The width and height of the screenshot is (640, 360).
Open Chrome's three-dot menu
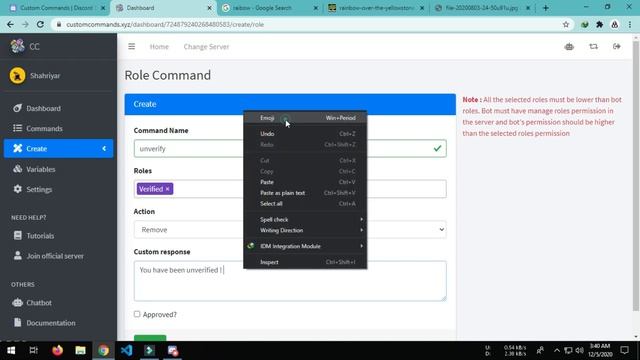(630, 24)
